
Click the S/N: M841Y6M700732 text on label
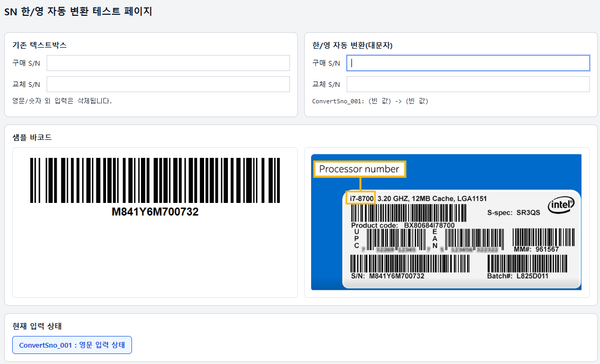pyautogui.click(x=388, y=276)
